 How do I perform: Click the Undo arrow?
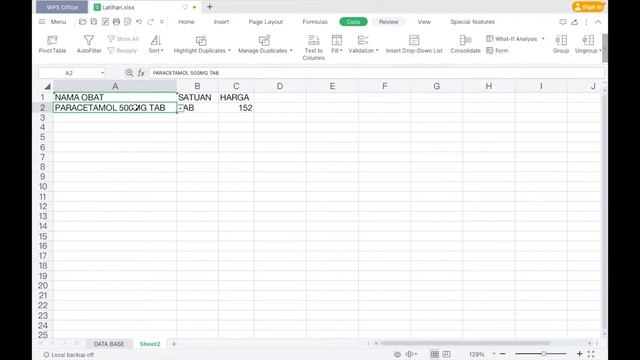point(139,22)
